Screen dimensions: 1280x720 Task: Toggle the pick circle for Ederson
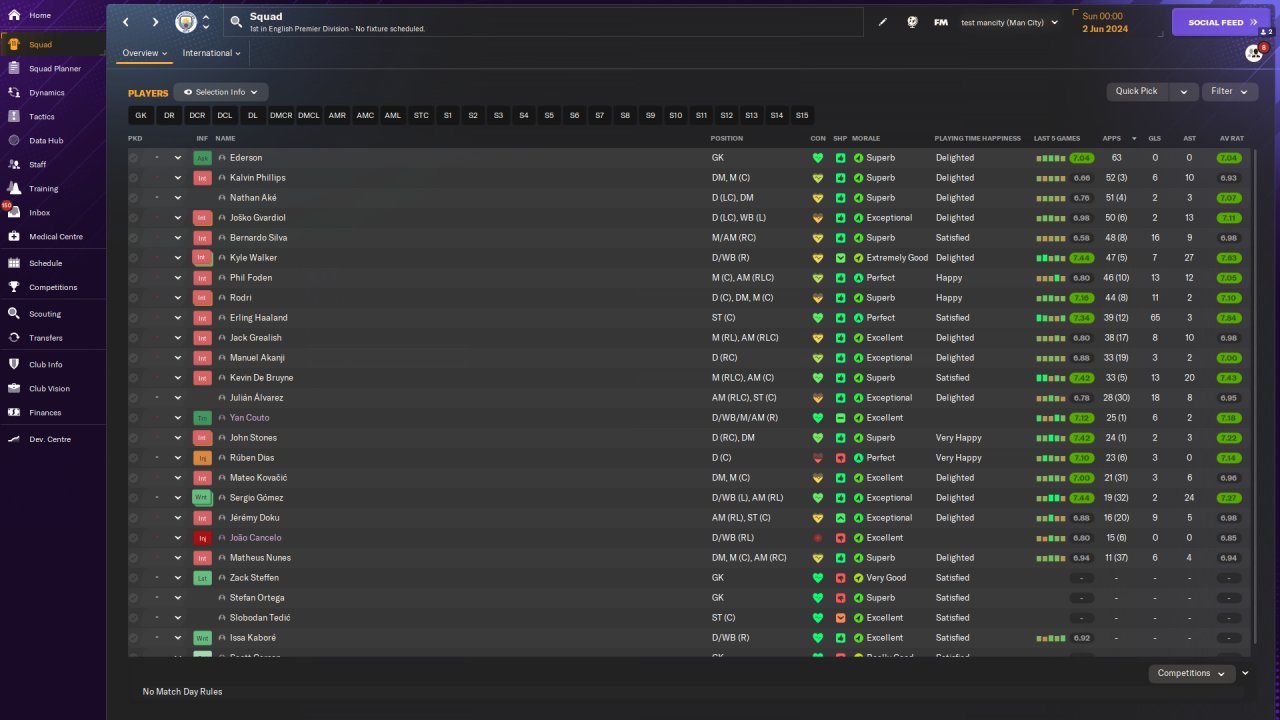click(134, 158)
